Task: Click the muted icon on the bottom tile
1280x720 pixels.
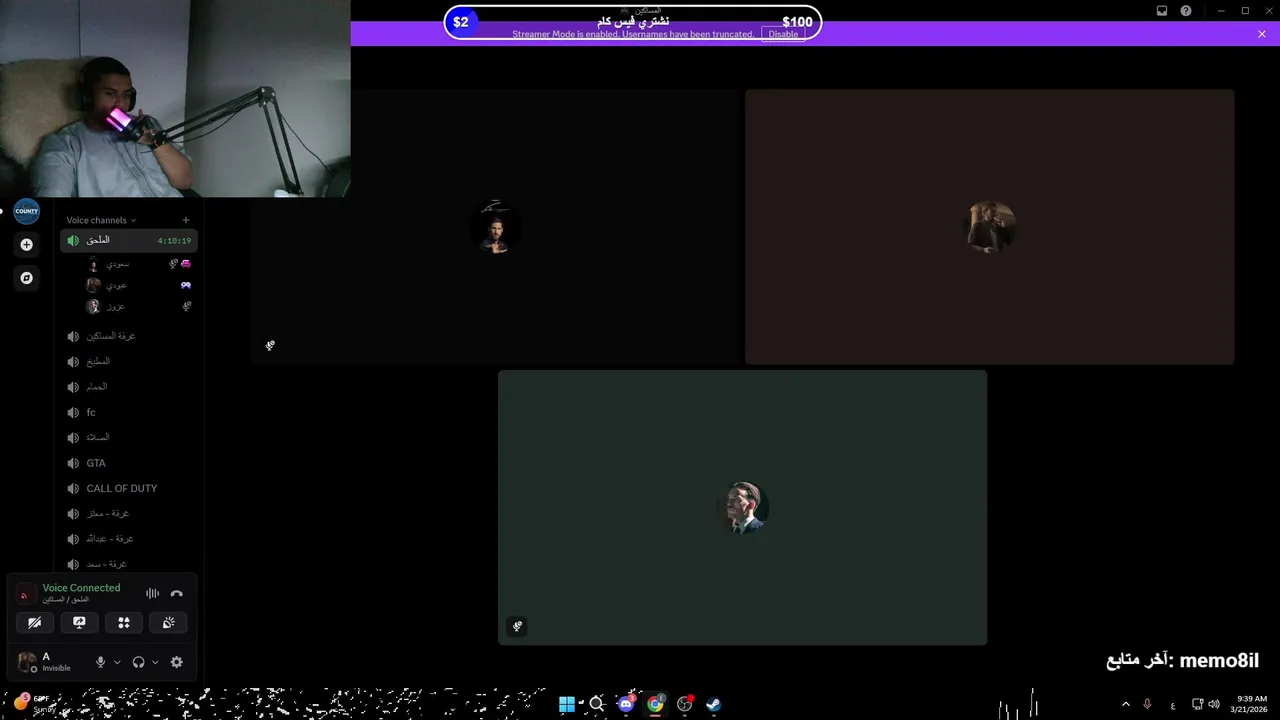Action: pos(517,626)
